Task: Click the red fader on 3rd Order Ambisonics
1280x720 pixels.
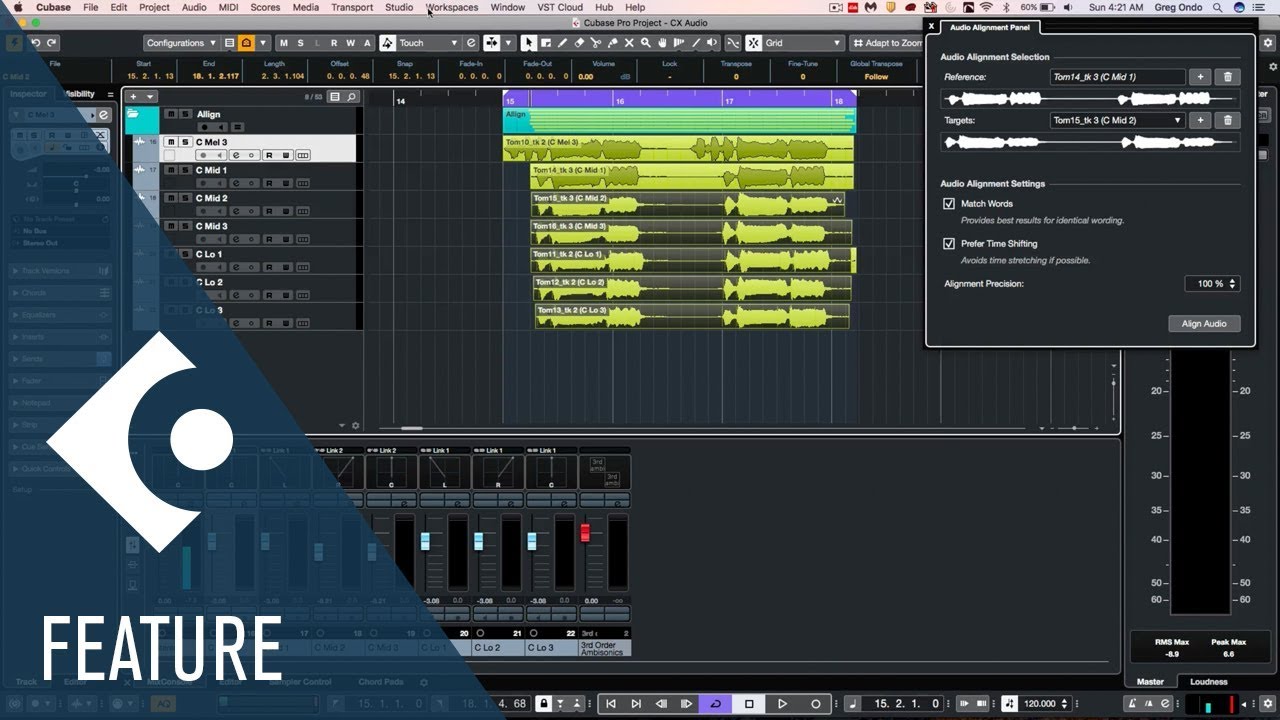Action: coord(585,532)
